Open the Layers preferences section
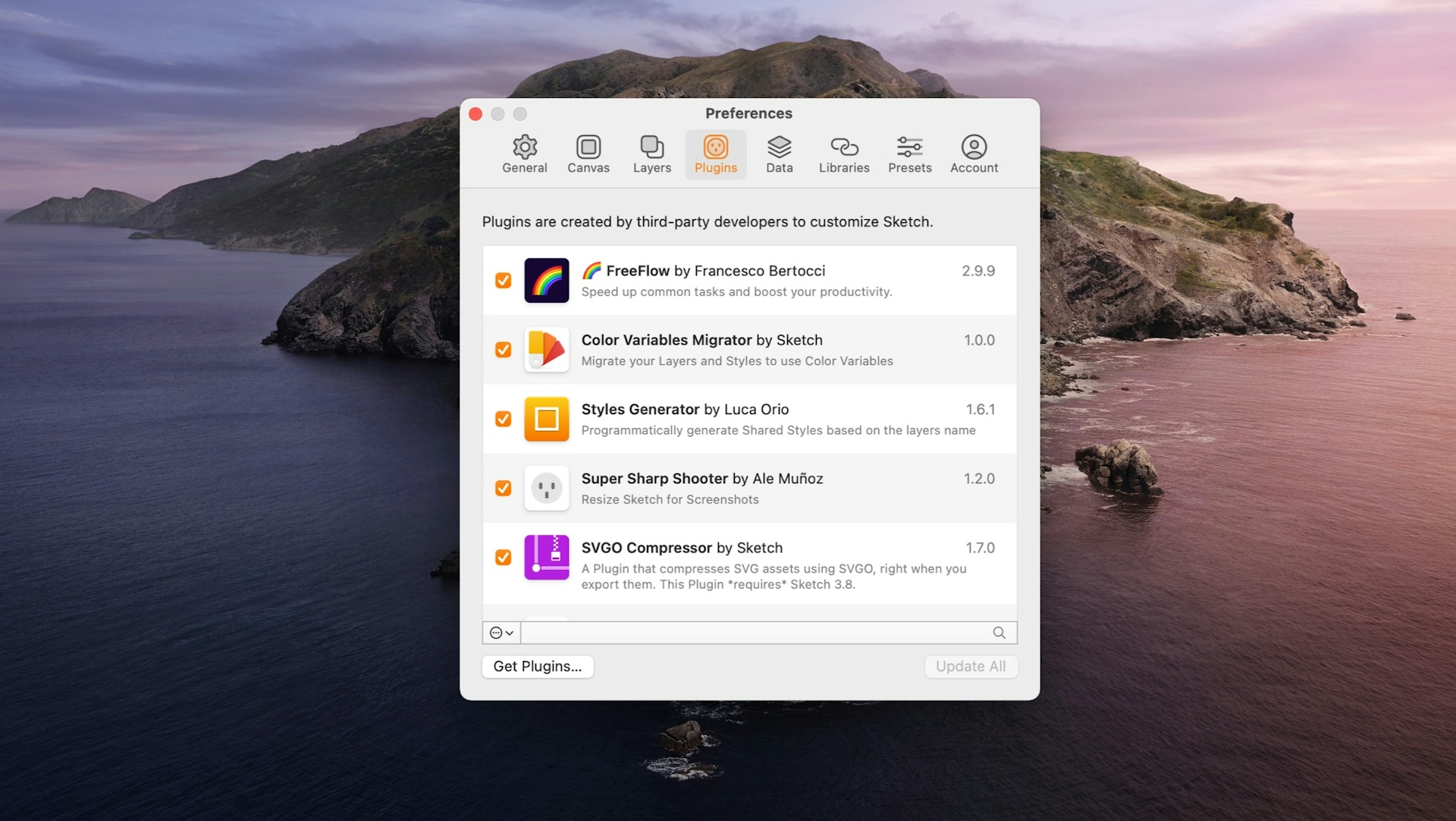Image resolution: width=1456 pixels, height=821 pixels. (x=651, y=153)
